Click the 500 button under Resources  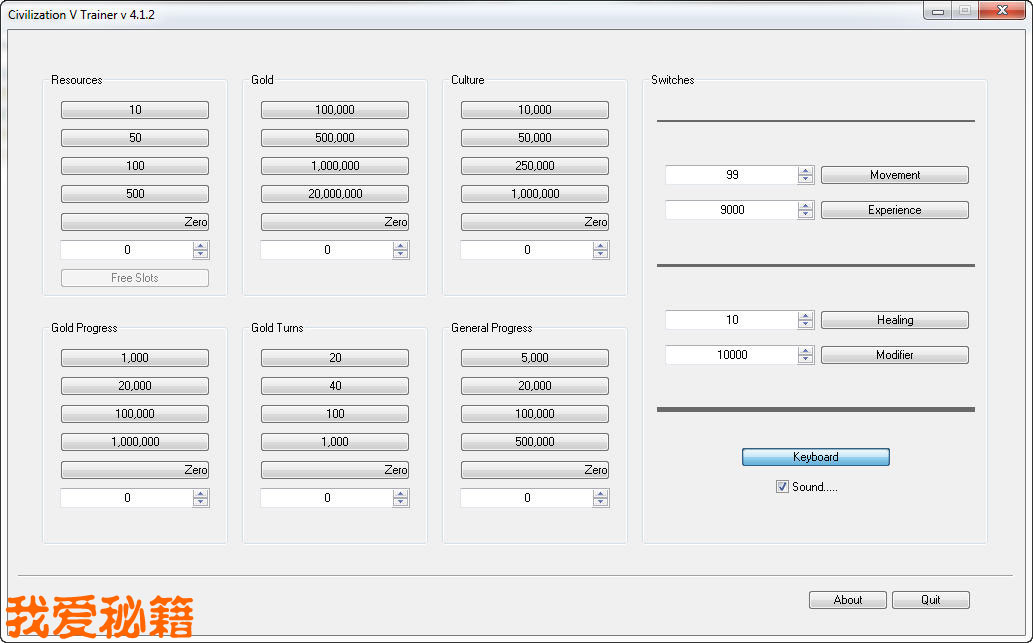point(135,194)
